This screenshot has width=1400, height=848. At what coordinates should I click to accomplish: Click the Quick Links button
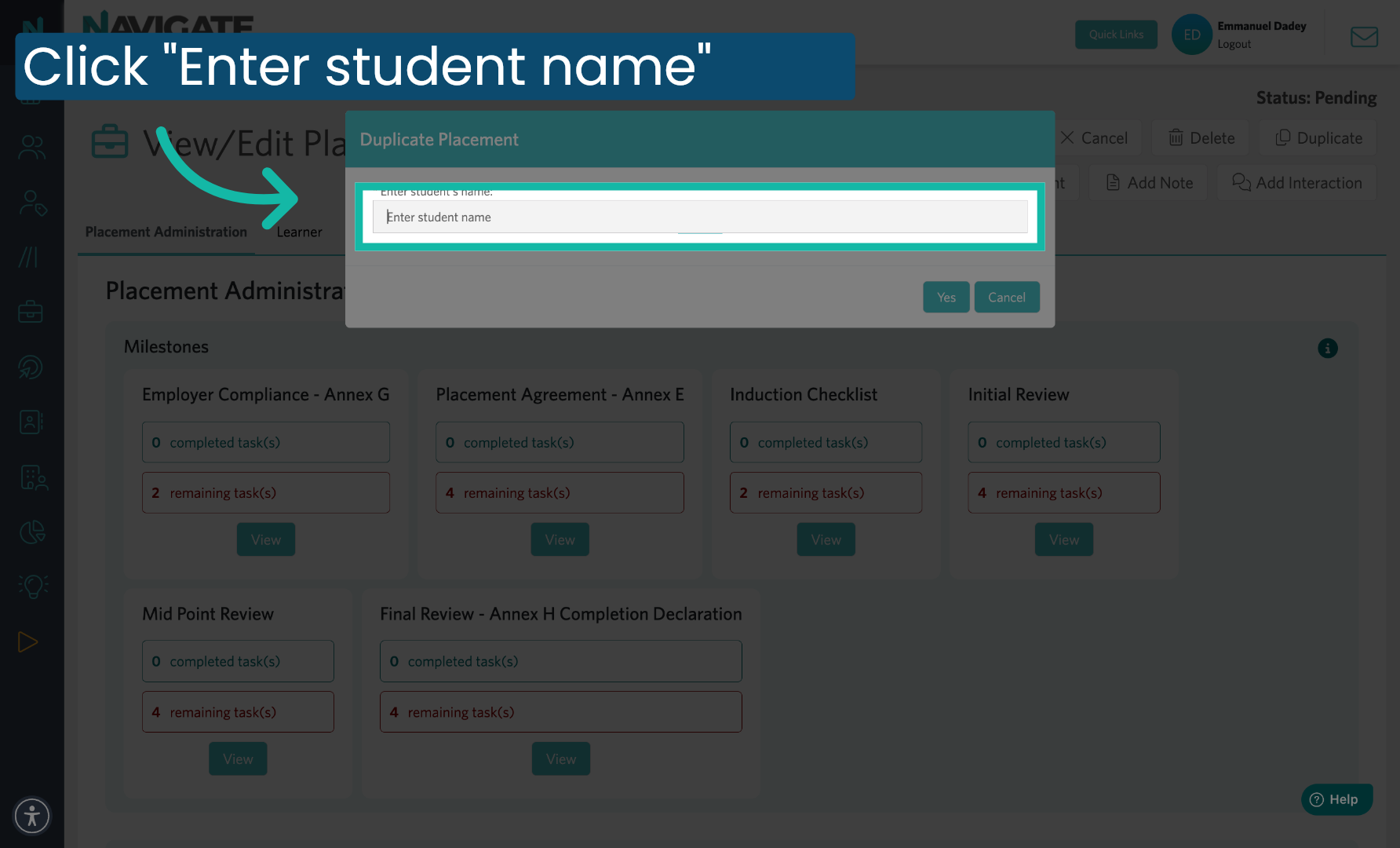click(1116, 35)
